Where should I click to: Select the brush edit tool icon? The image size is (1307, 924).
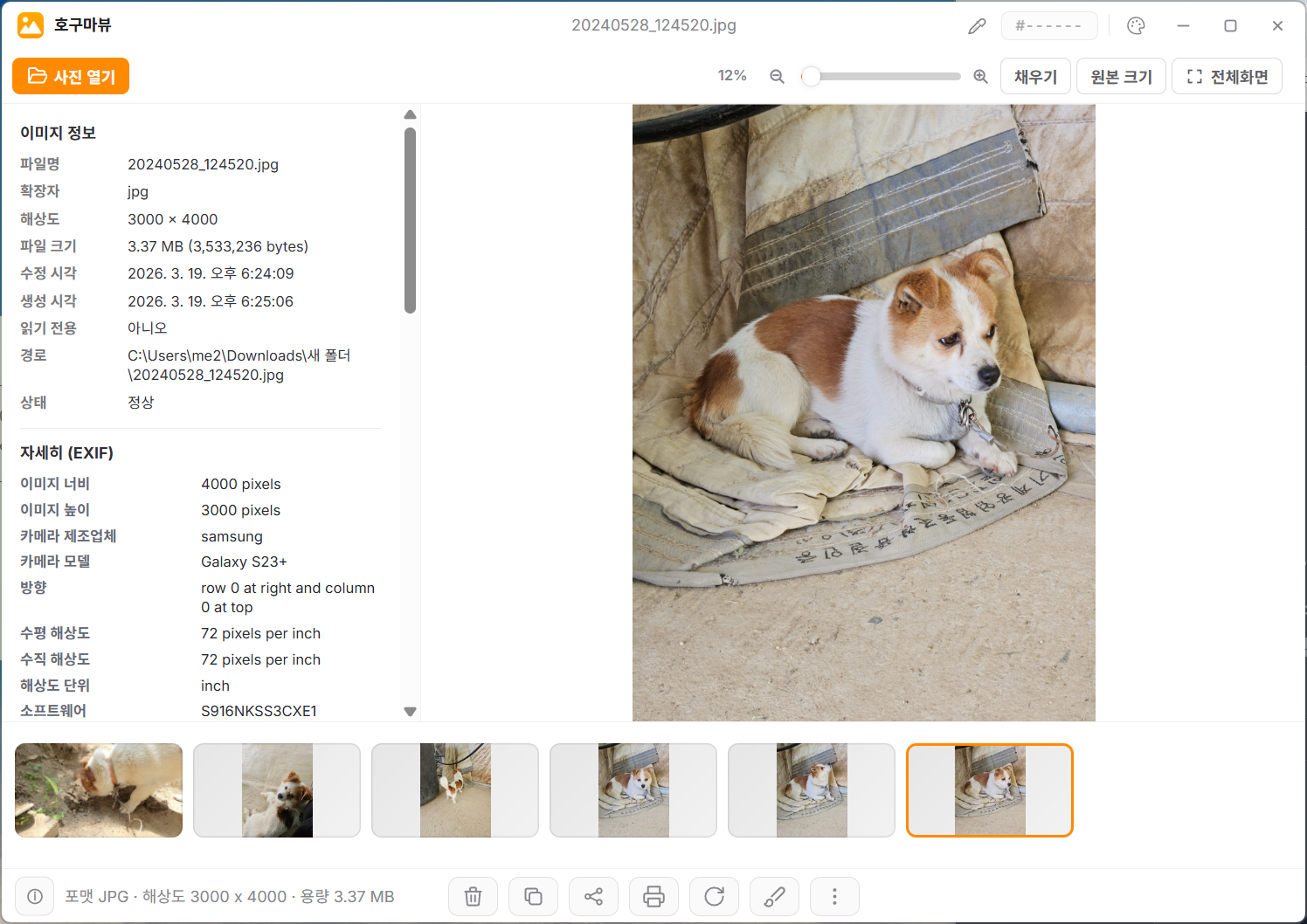tap(774, 896)
